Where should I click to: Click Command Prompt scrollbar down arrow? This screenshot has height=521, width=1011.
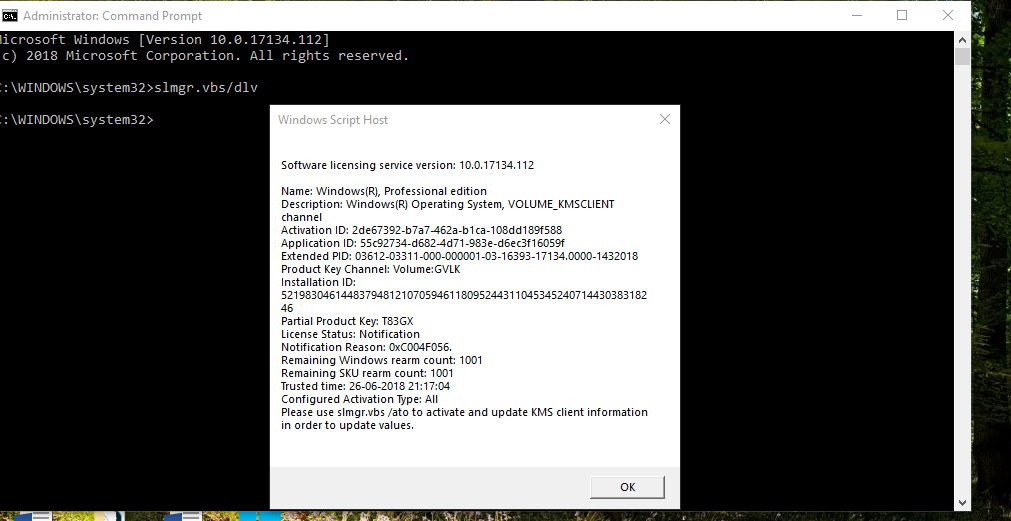tap(963, 502)
